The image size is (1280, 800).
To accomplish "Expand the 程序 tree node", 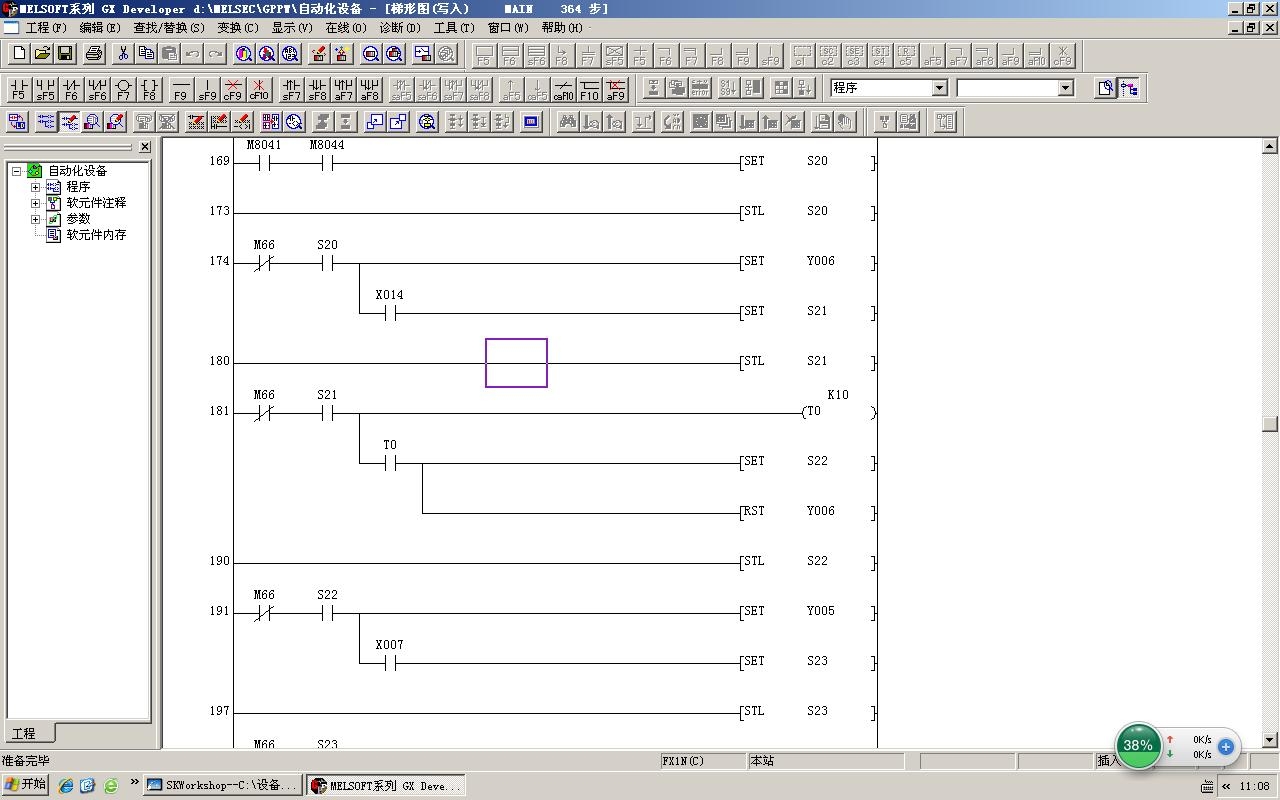I will click(x=35, y=187).
